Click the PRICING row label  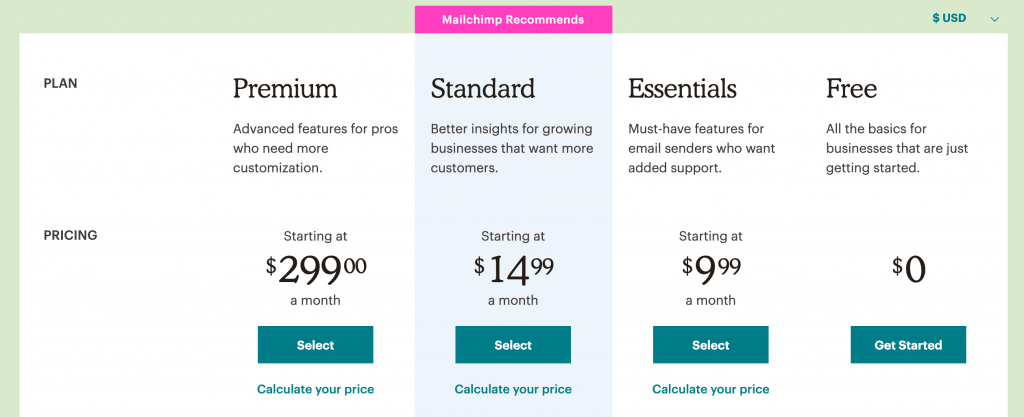click(x=70, y=236)
